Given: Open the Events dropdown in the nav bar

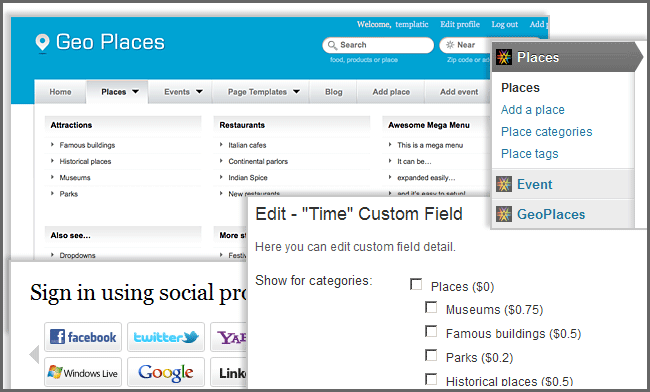Looking at the screenshot, I should click(x=183, y=92).
